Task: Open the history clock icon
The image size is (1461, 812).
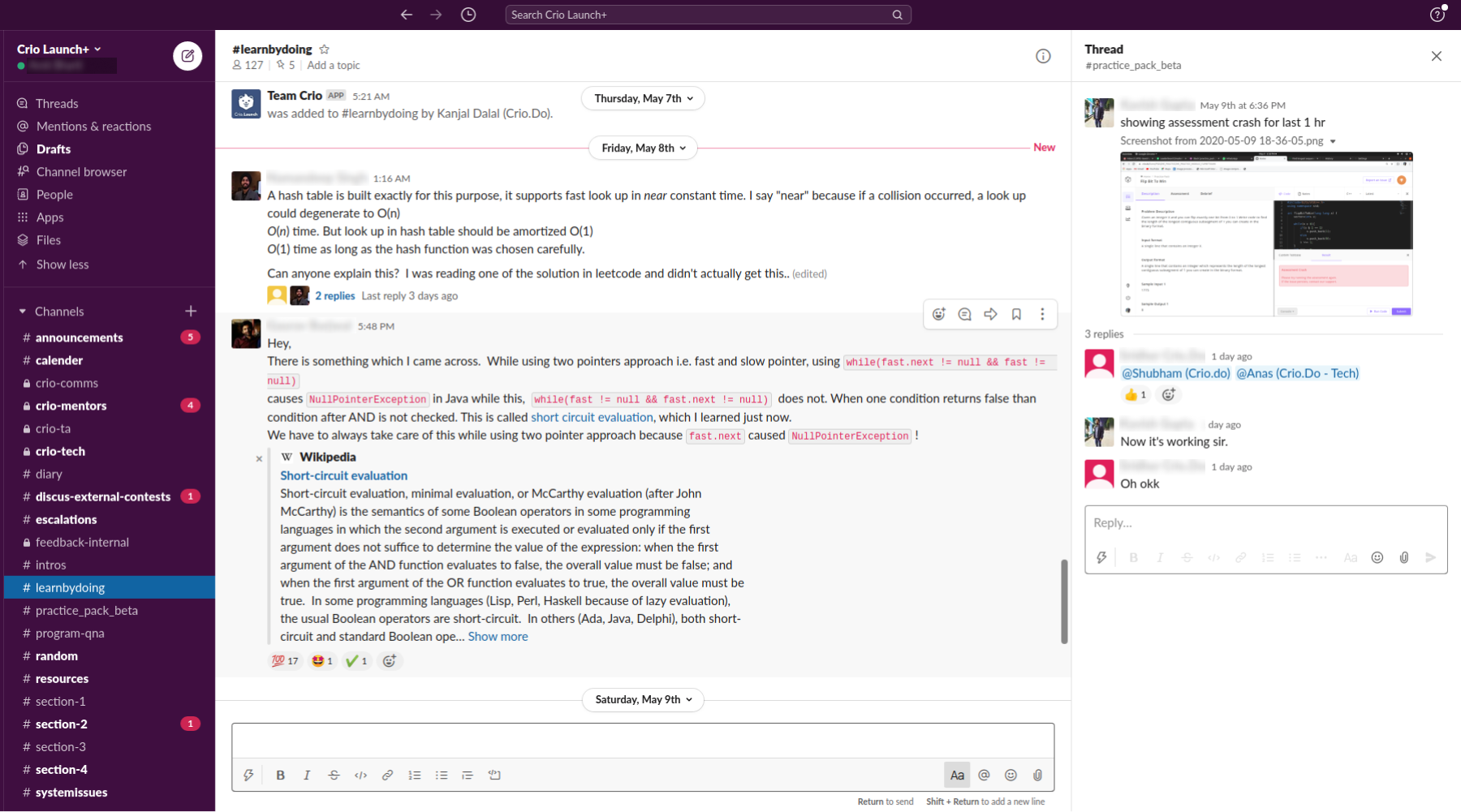Action: point(468,15)
